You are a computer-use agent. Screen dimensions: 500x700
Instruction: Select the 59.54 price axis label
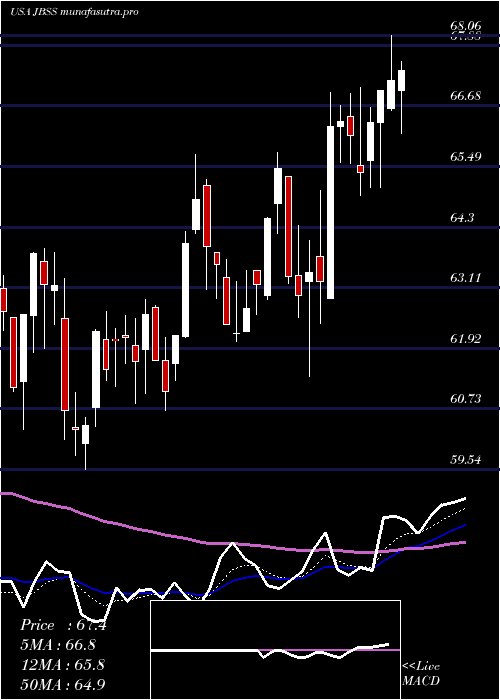465,459
